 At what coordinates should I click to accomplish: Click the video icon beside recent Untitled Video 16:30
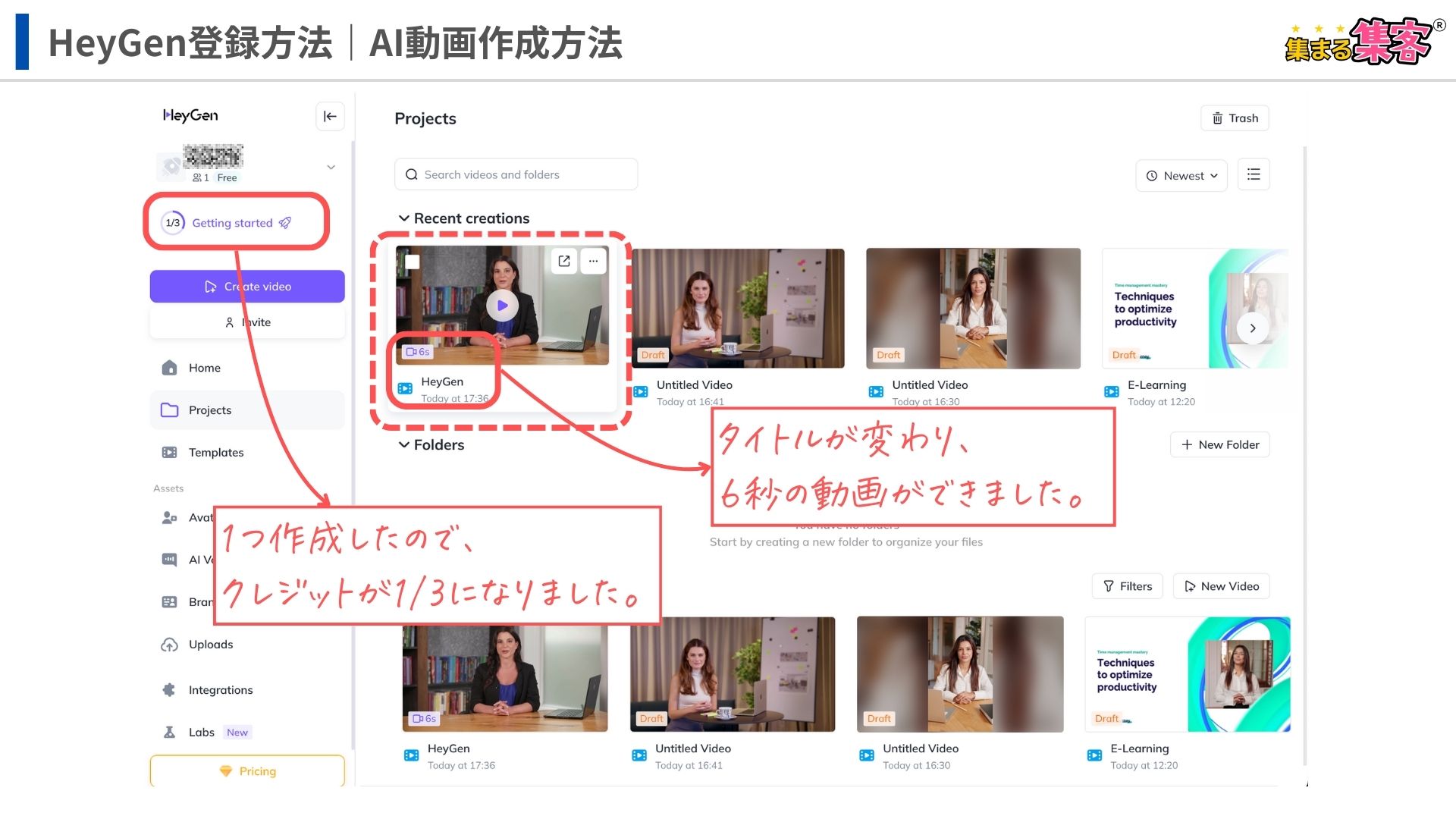pyautogui.click(x=876, y=392)
